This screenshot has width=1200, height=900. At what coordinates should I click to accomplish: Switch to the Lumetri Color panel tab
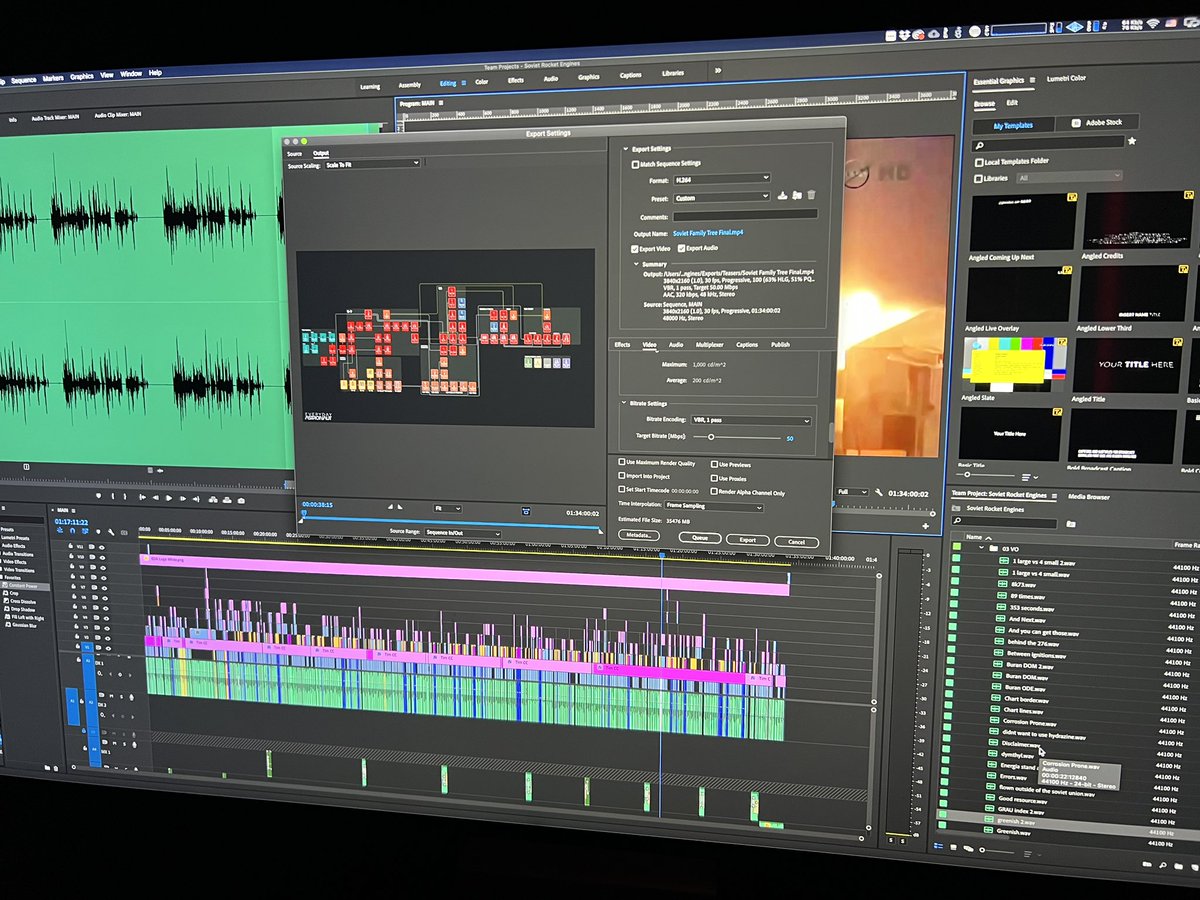coord(1066,78)
